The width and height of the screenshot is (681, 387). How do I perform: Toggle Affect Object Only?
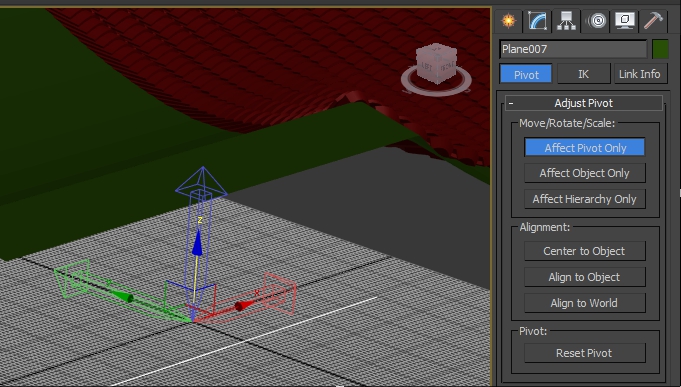pyautogui.click(x=585, y=173)
